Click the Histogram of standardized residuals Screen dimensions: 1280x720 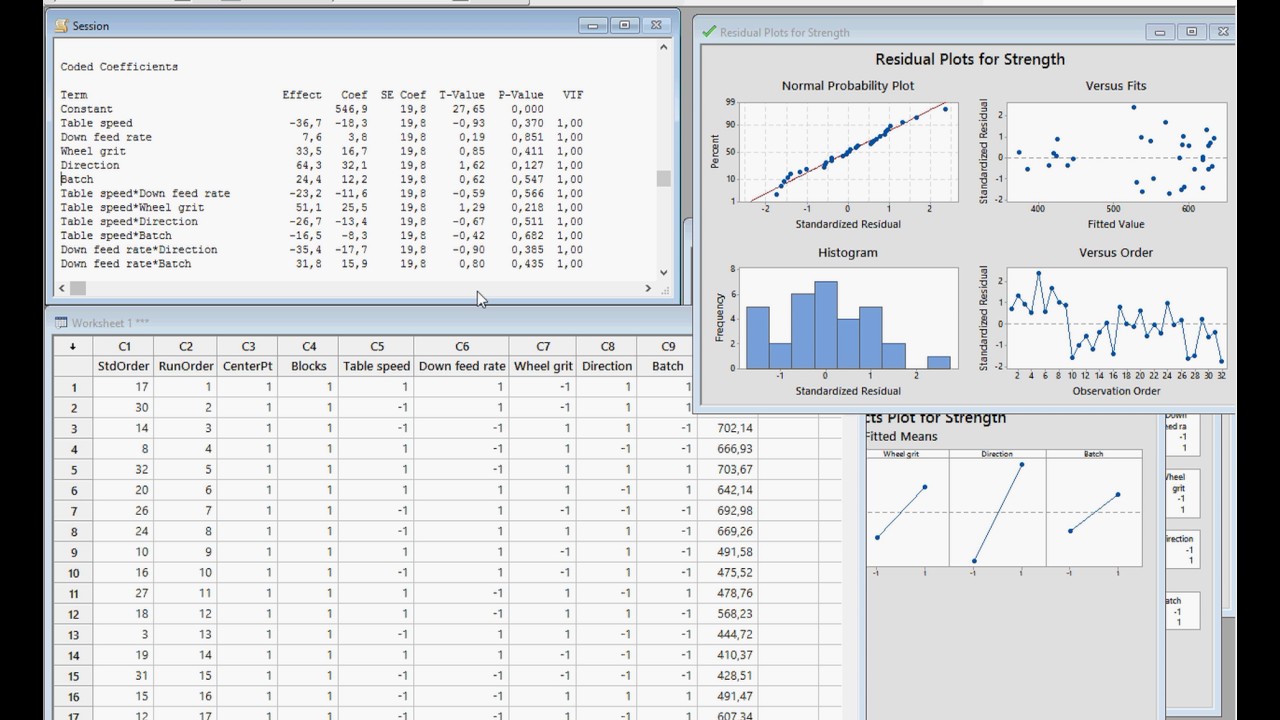848,318
